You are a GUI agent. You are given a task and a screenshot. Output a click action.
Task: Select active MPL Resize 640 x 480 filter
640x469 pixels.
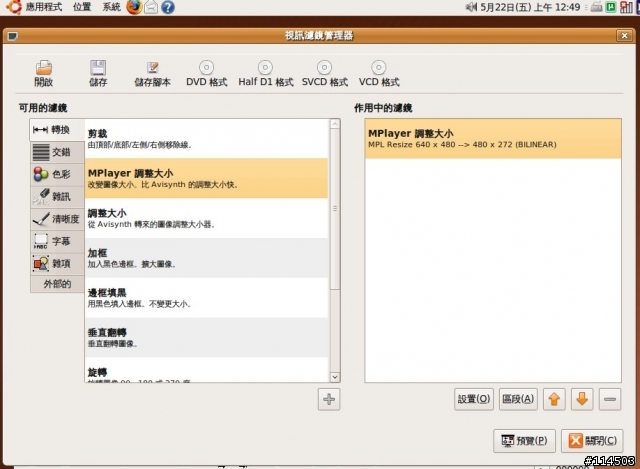(x=493, y=138)
